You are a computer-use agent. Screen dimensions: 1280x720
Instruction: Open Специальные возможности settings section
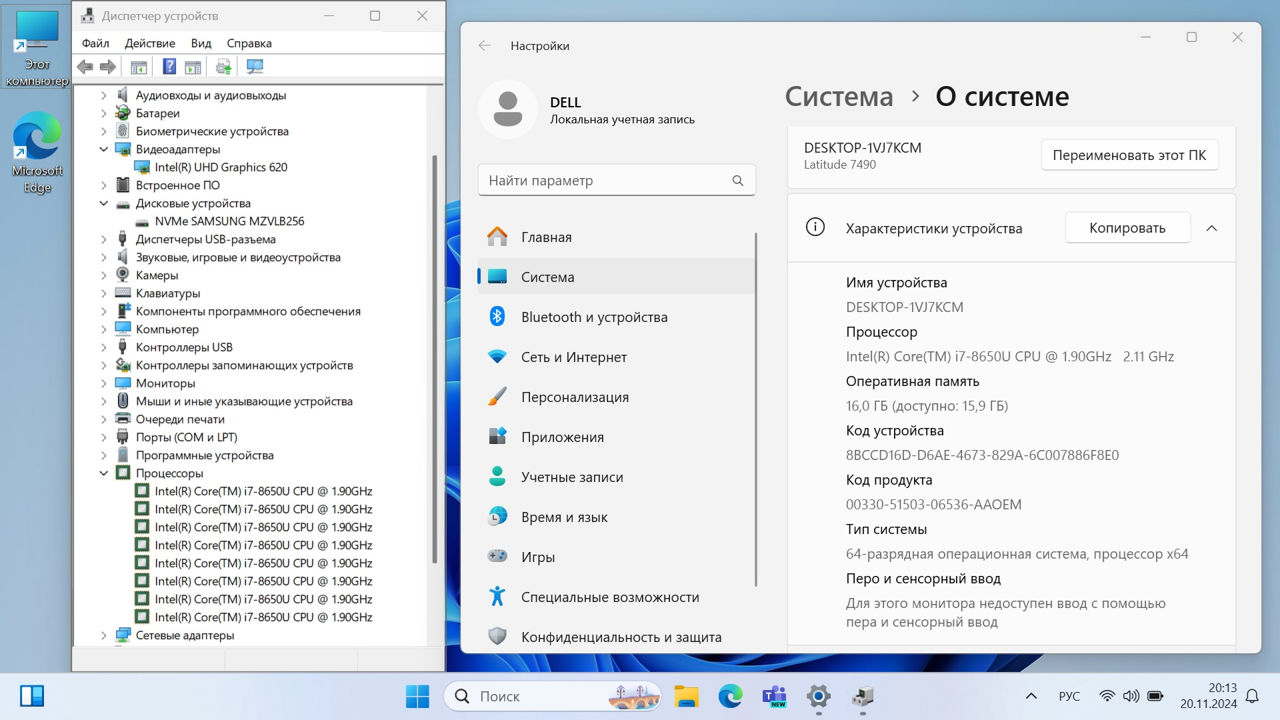click(616, 597)
